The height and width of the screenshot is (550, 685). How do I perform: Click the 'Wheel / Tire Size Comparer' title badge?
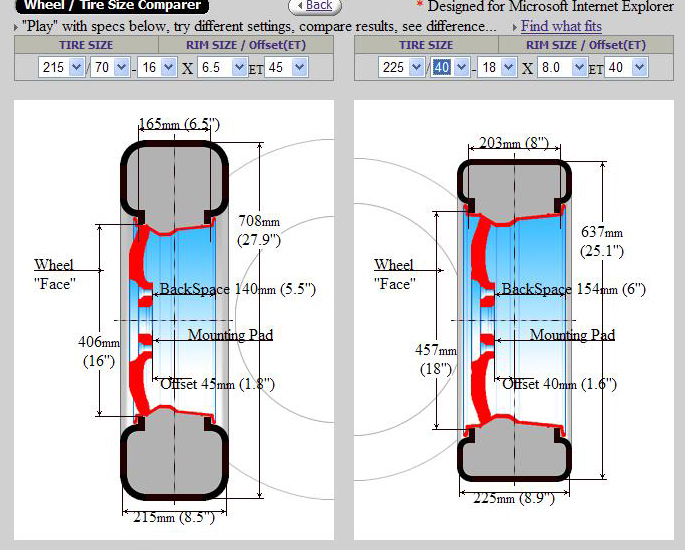[112, 6]
